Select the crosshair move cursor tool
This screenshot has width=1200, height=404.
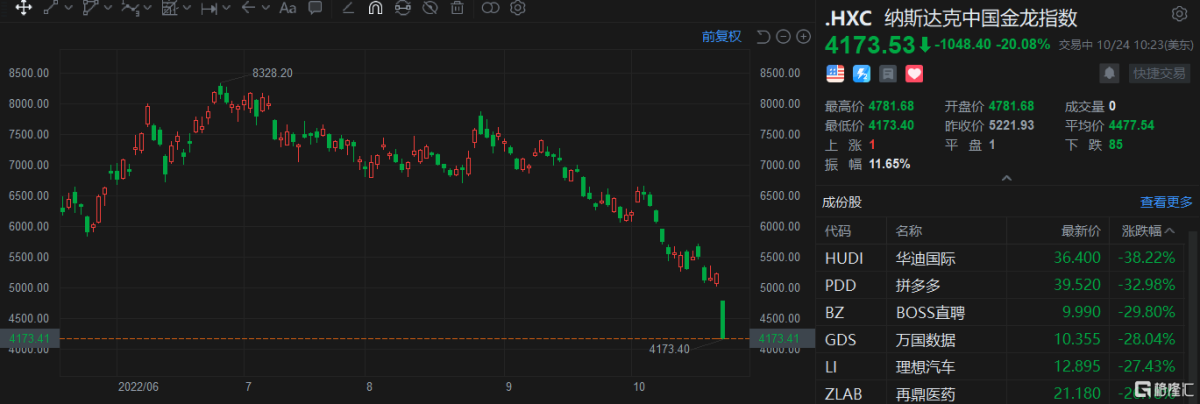tap(22, 8)
